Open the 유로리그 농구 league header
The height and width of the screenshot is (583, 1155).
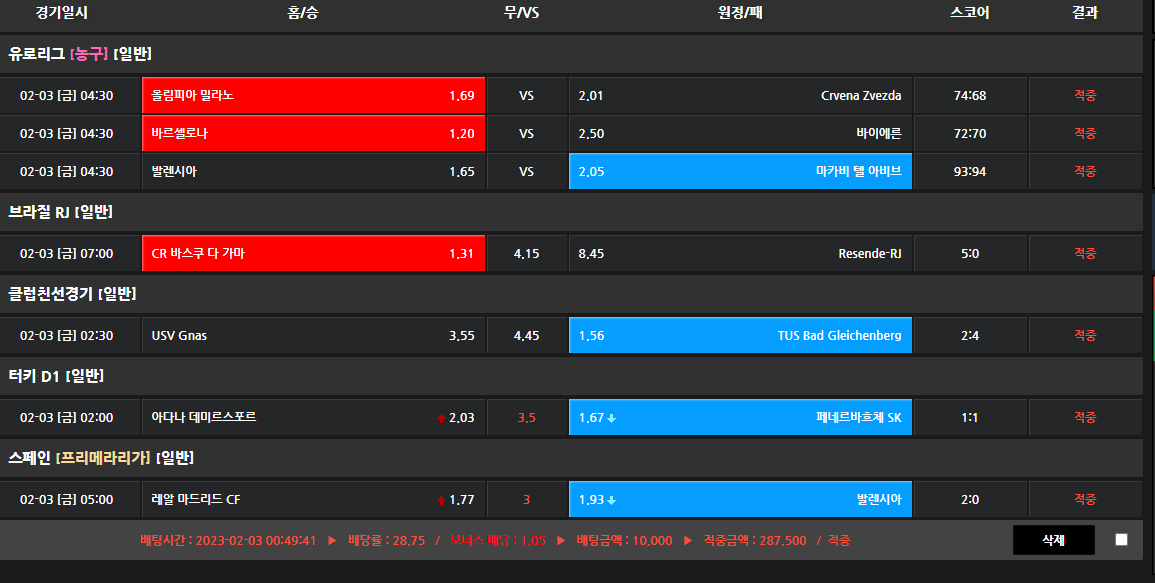tap(80, 53)
